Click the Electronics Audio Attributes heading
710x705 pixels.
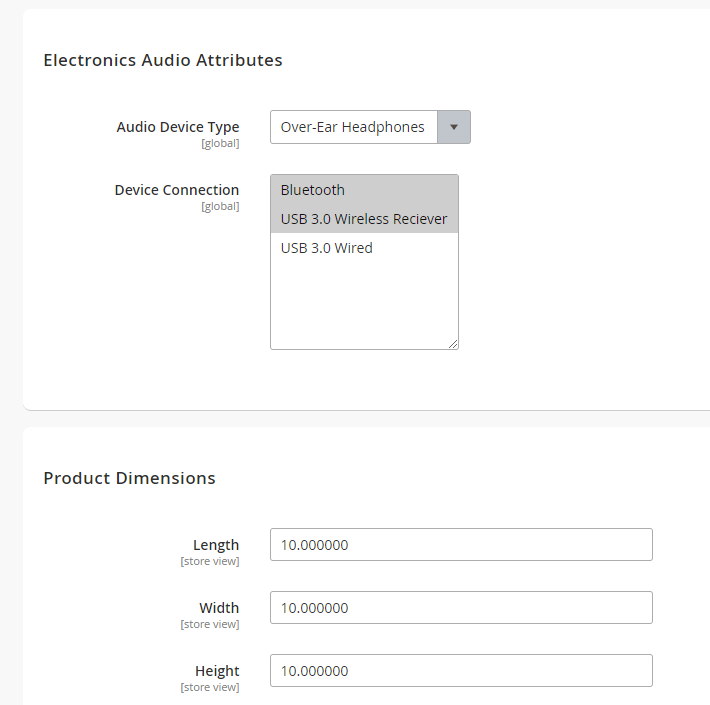[x=163, y=60]
